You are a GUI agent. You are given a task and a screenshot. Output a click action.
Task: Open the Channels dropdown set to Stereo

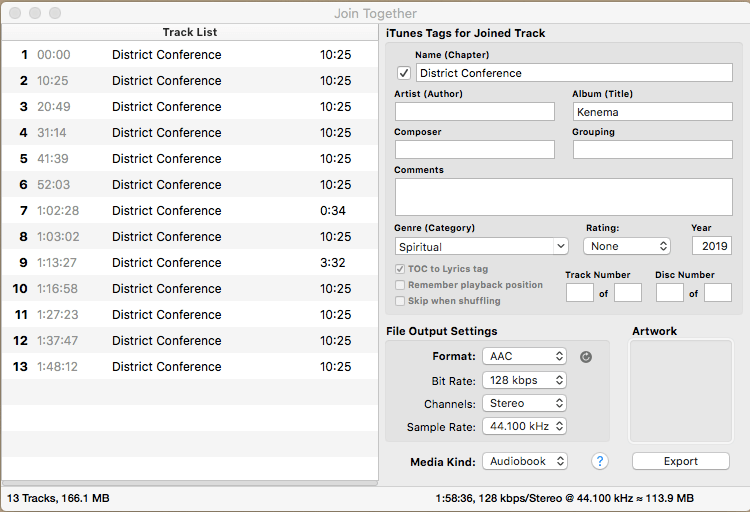point(524,404)
